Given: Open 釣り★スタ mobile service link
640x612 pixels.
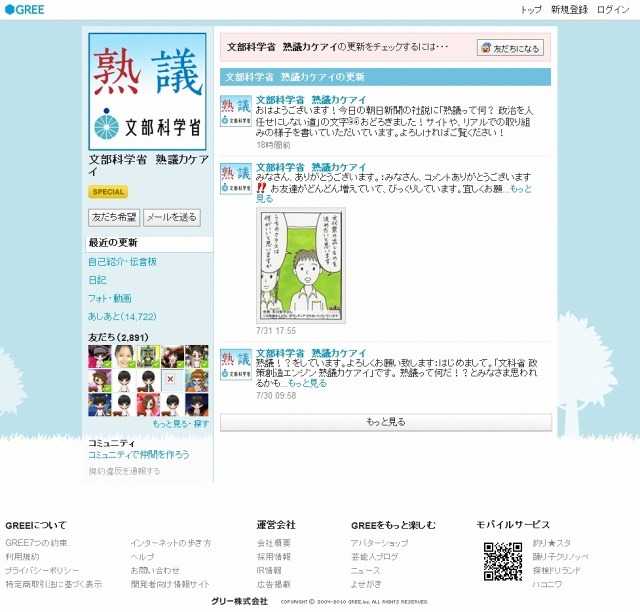Looking at the screenshot, I should [552, 543].
